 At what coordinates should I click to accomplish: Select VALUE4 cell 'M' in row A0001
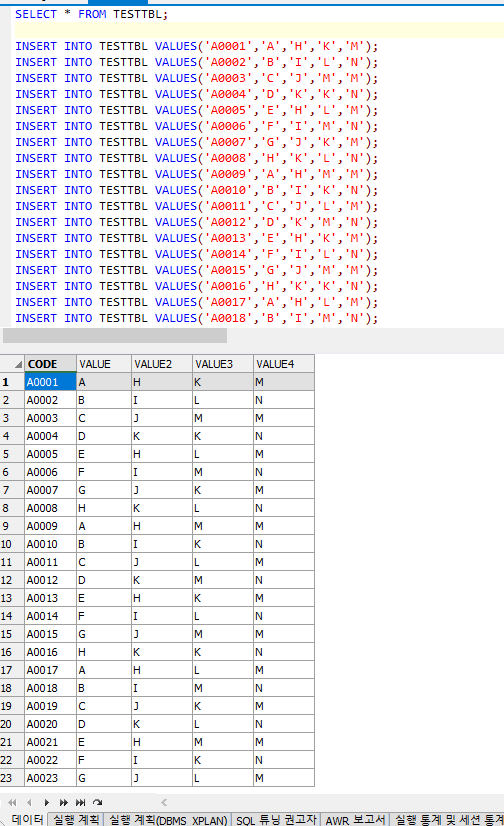(284, 382)
